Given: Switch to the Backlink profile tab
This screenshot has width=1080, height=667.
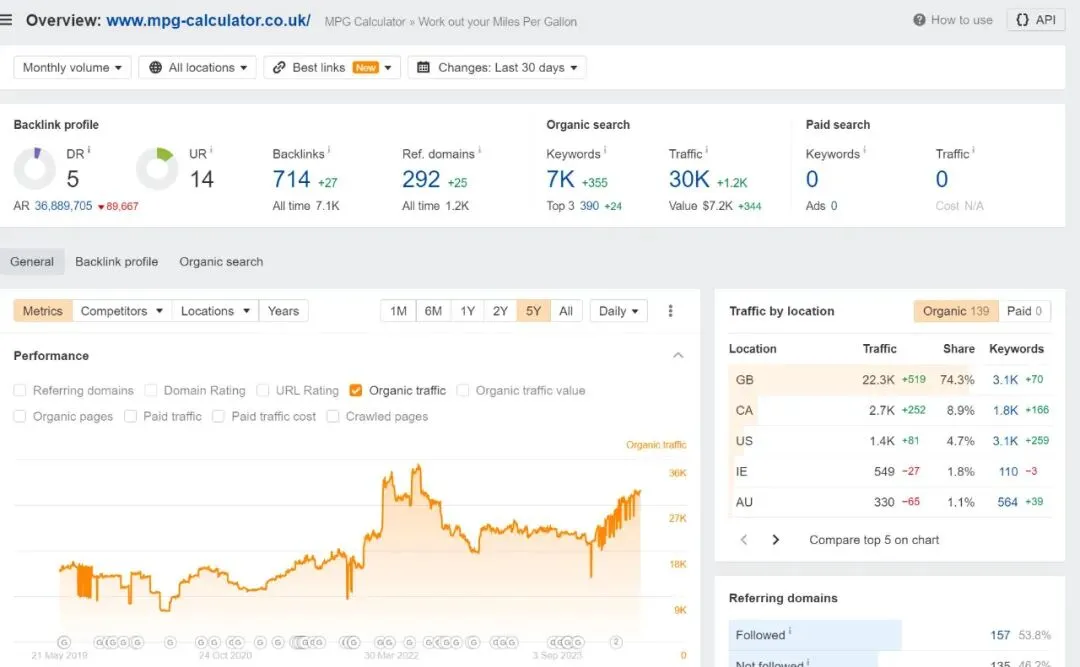Looking at the screenshot, I should (x=116, y=262).
